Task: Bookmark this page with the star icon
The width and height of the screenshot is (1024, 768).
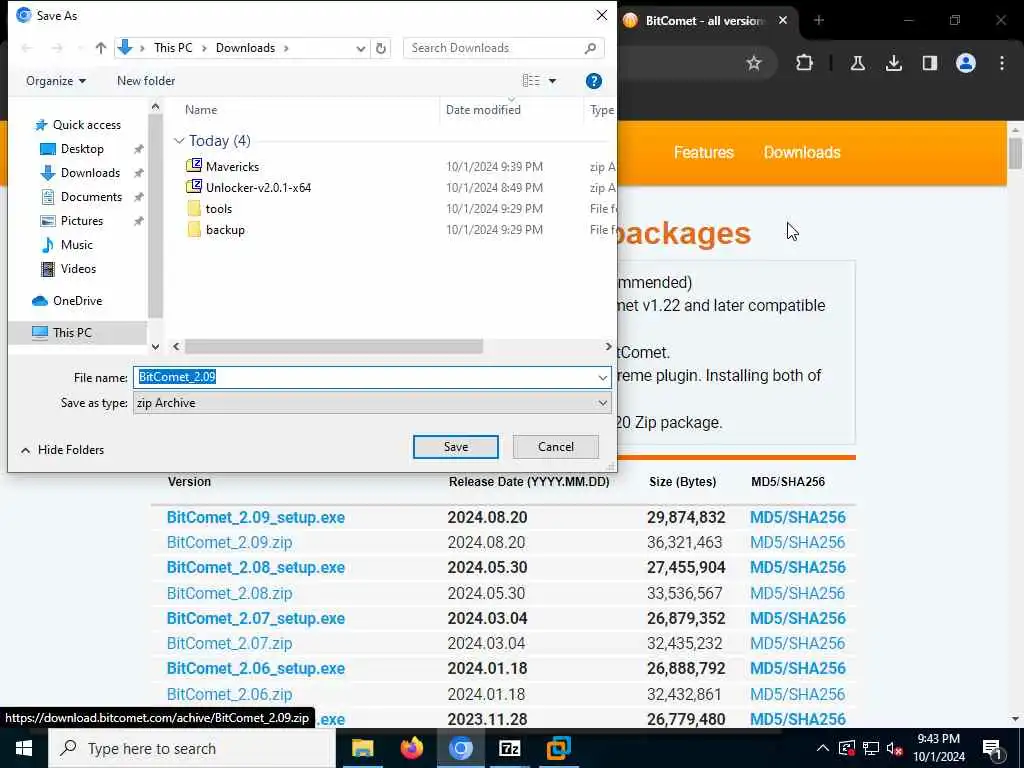Action: tap(754, 63)
